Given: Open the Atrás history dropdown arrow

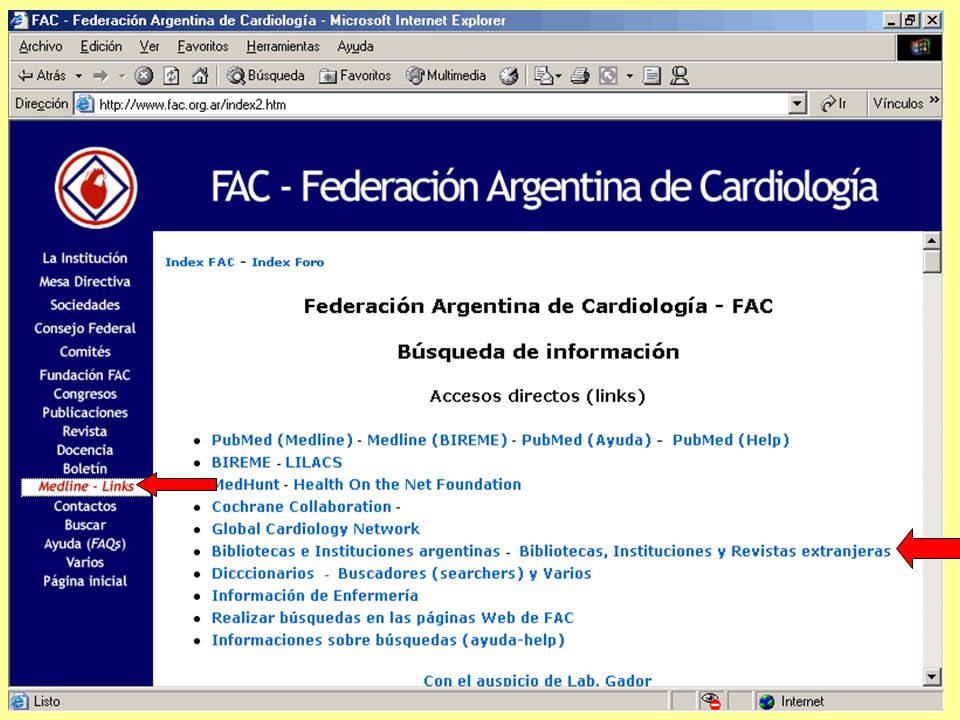Looking at the screenshot, I should (79, 77).
